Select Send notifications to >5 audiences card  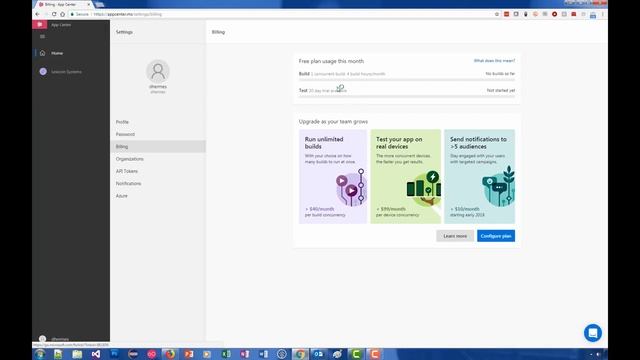click(480, 176)
